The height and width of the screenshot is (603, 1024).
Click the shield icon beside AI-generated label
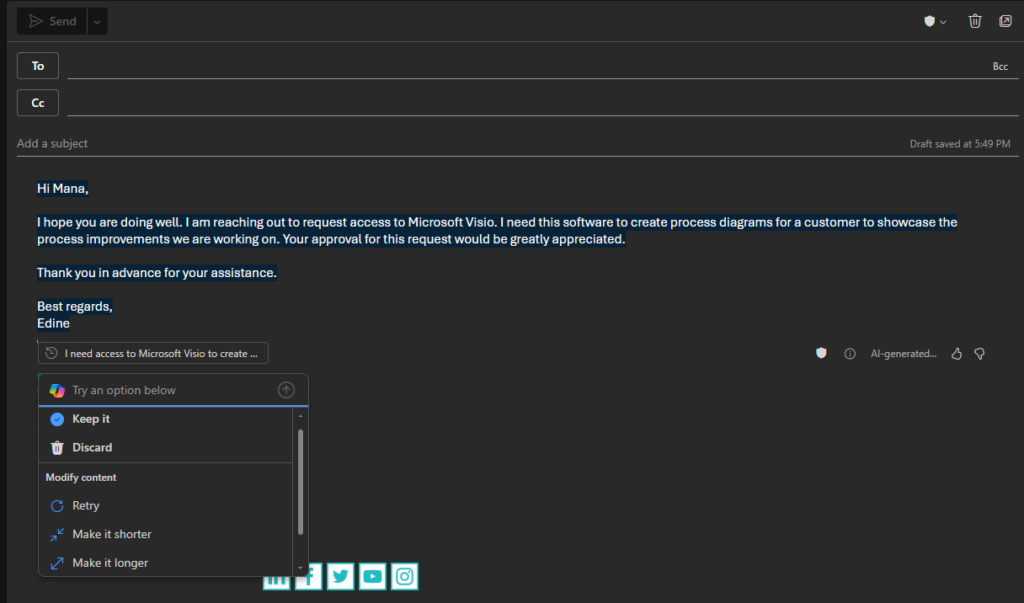click(821, 353)
